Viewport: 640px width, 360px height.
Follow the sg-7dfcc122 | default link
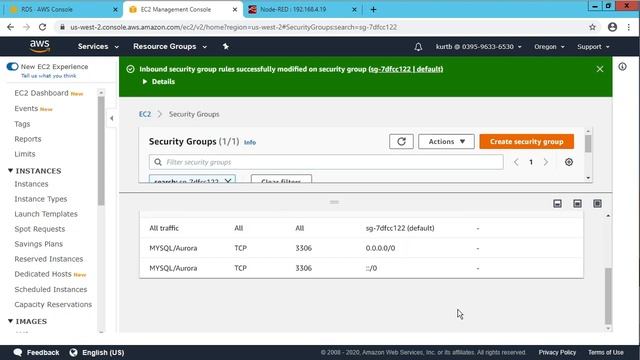[x=406, y=69]
